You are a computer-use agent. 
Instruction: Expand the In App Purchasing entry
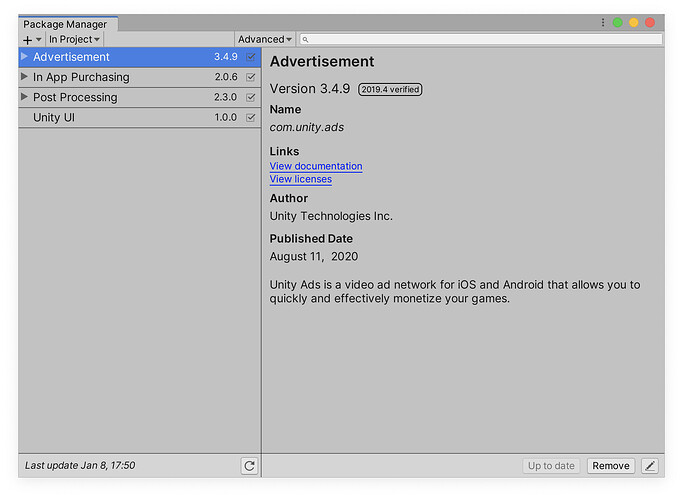tap(25, 77)
